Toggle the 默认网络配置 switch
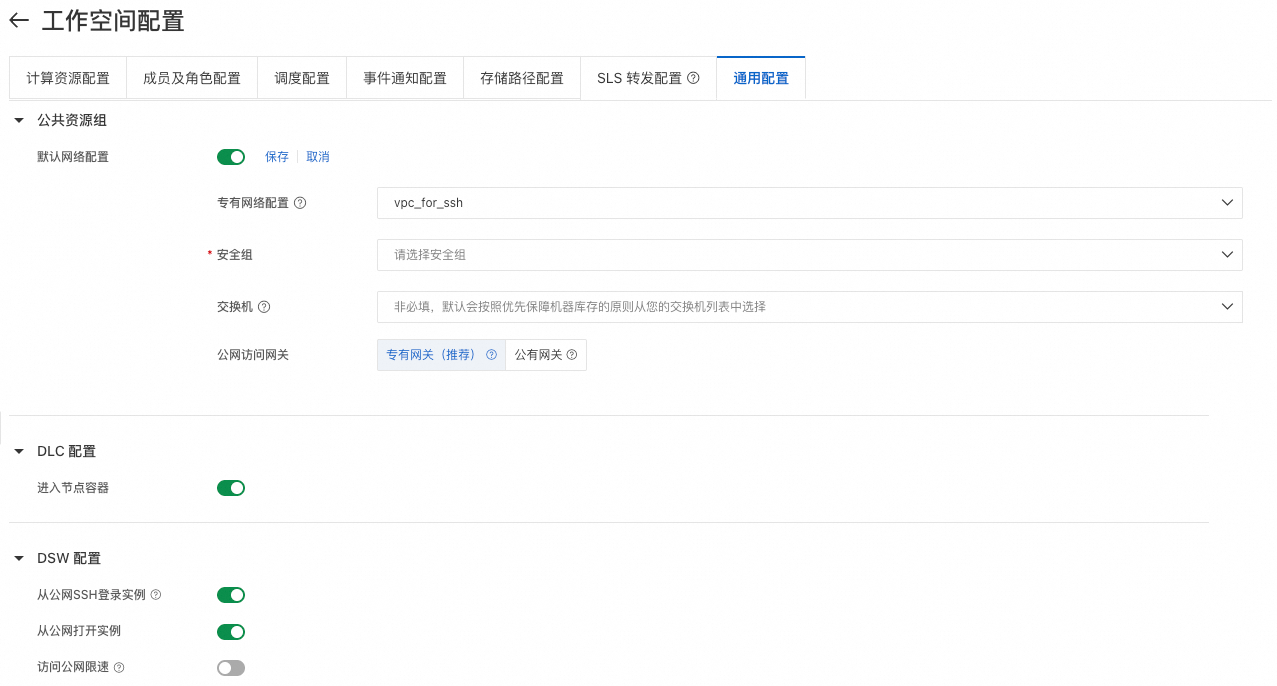The width and height of the screenshot is (1277, 686). 231,157
